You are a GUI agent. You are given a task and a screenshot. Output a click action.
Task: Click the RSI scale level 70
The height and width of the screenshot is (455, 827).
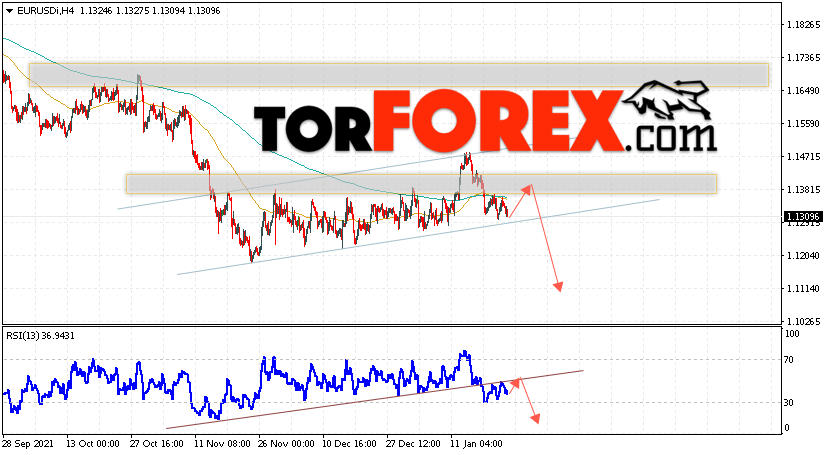pos(788,360)
